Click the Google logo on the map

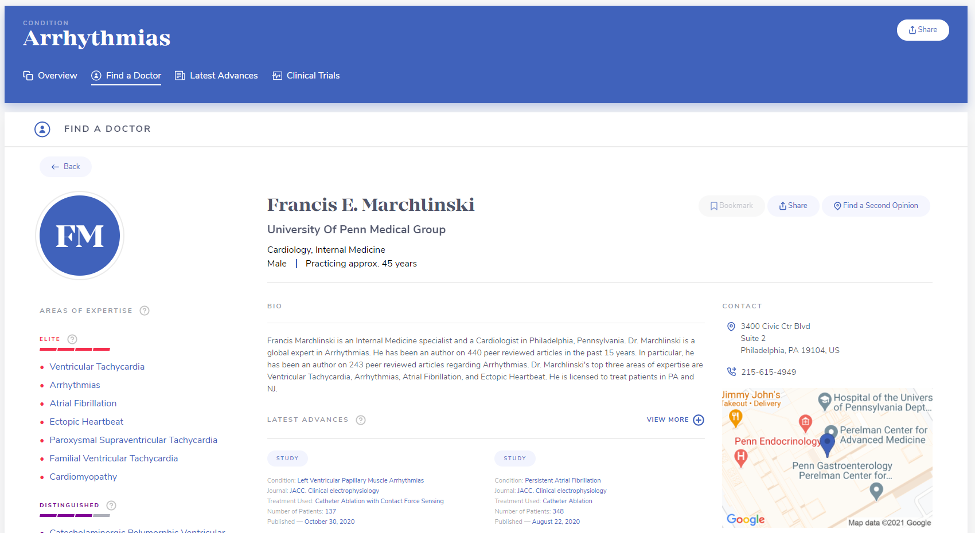pyautogui.click(x=745, y=519)
